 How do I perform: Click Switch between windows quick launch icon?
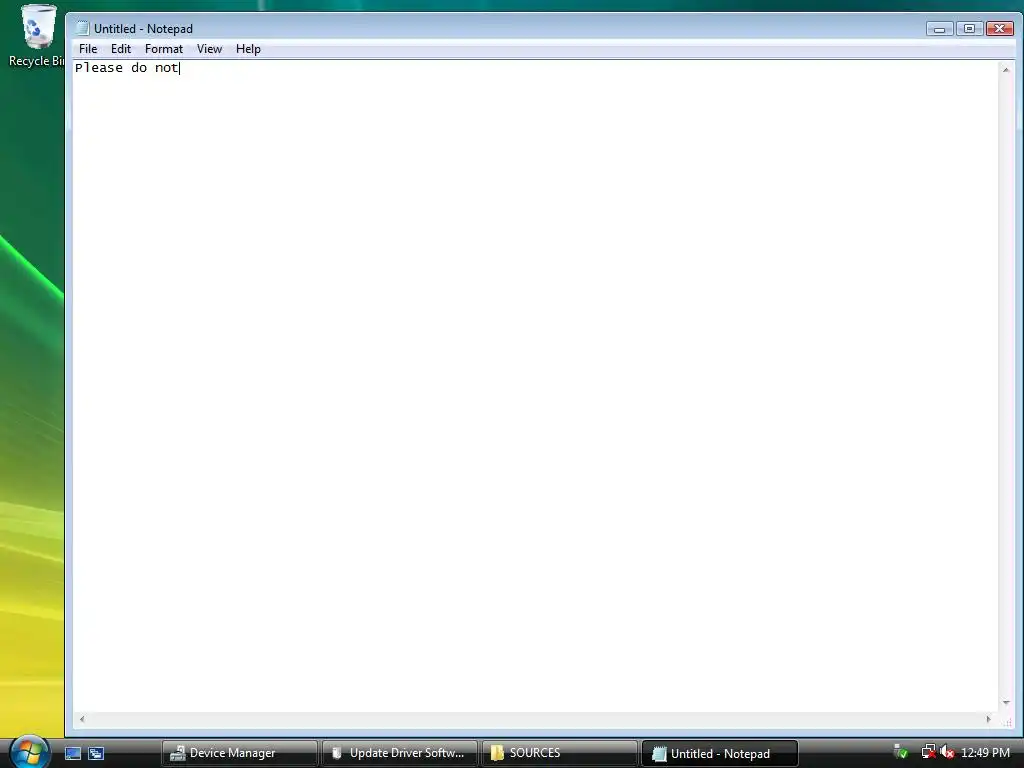[96, 753]
